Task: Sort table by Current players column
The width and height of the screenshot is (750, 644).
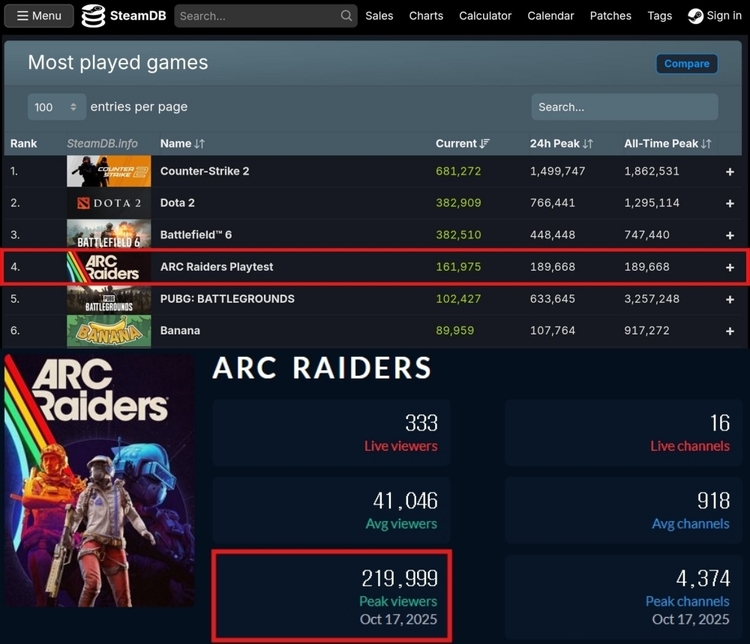Action: 485,144
